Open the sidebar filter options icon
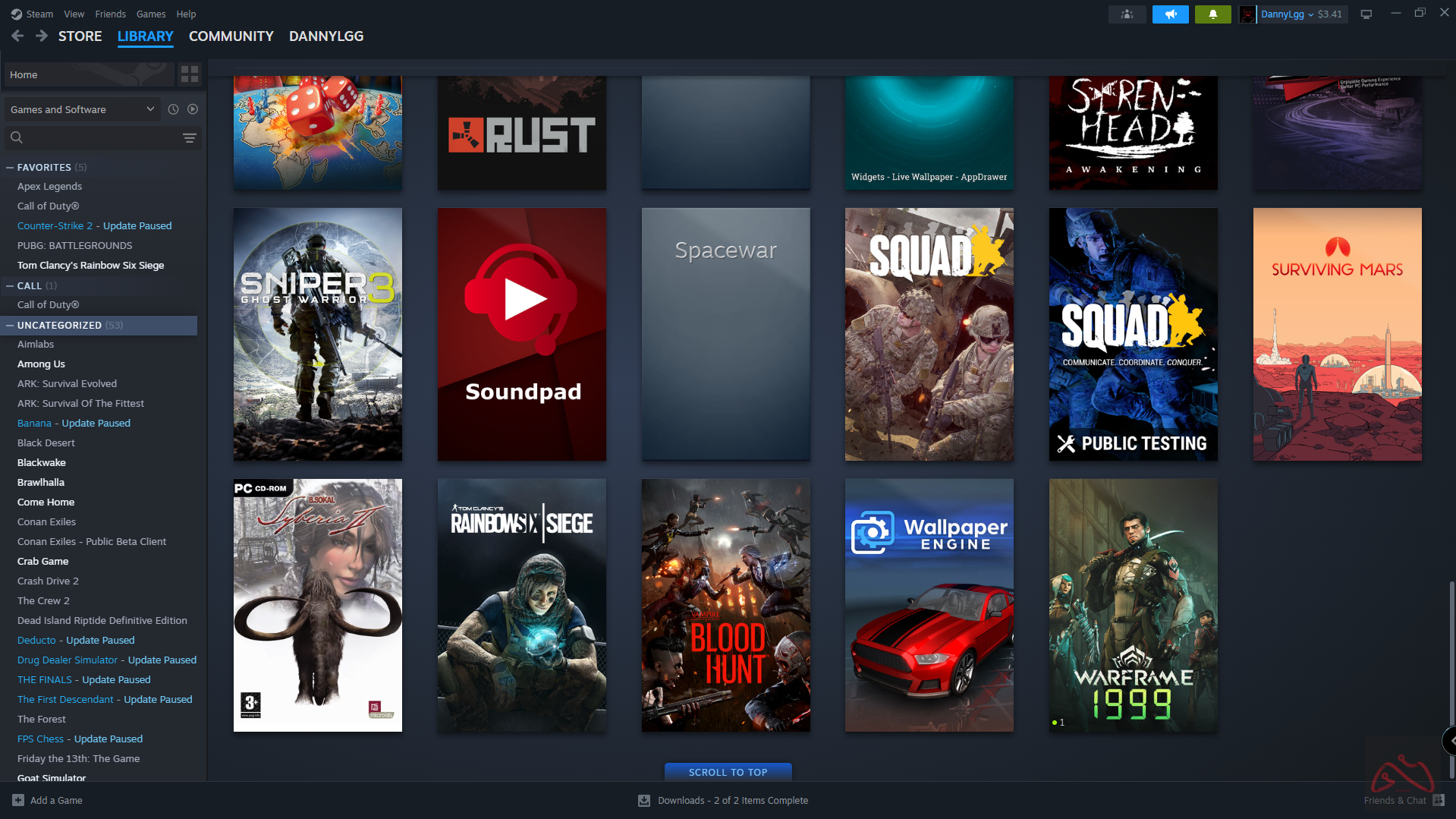The width and height of the screenshot is (1456, 819). pyautogui.click(x=189, y=137)
